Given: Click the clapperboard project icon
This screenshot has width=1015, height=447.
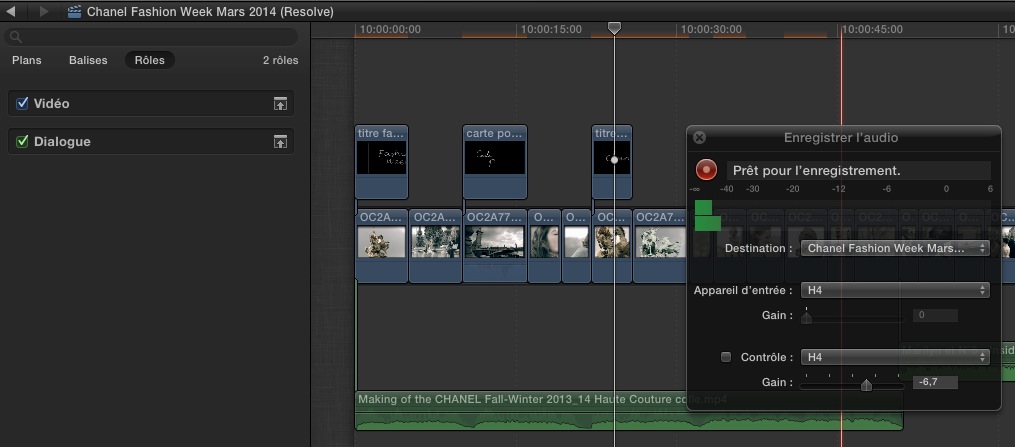Looking at the screenshot, I should (75, 12).
